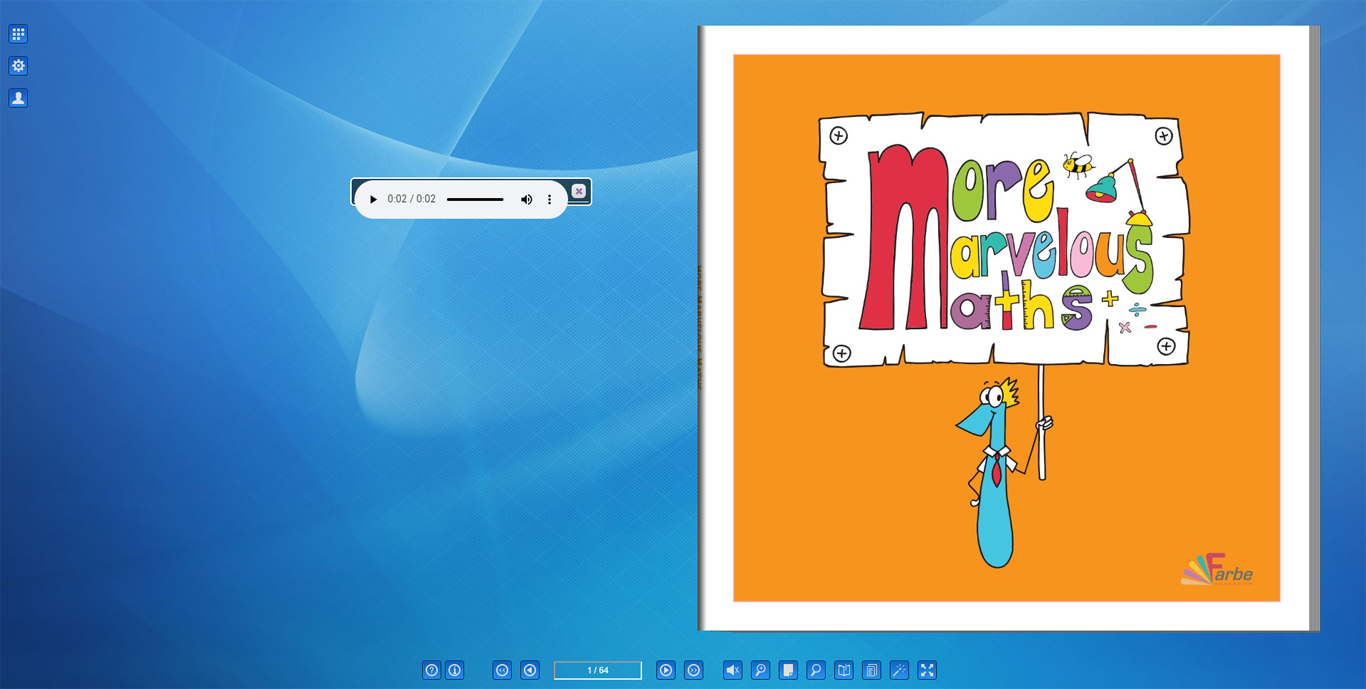Open the notes page icon
This screenshot has height=689, width=1366.
click(788, 670)
